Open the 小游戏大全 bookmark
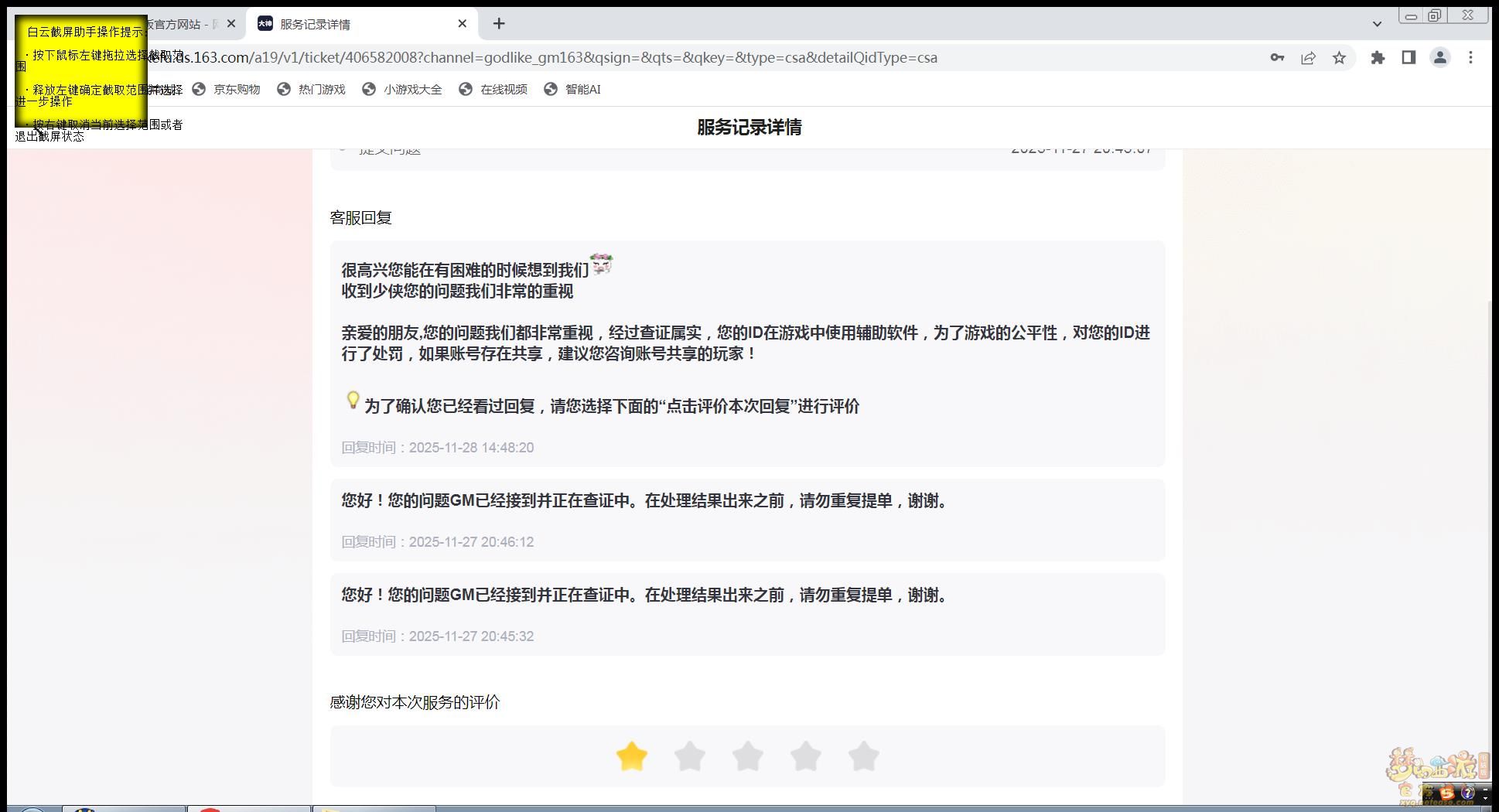 411,90
